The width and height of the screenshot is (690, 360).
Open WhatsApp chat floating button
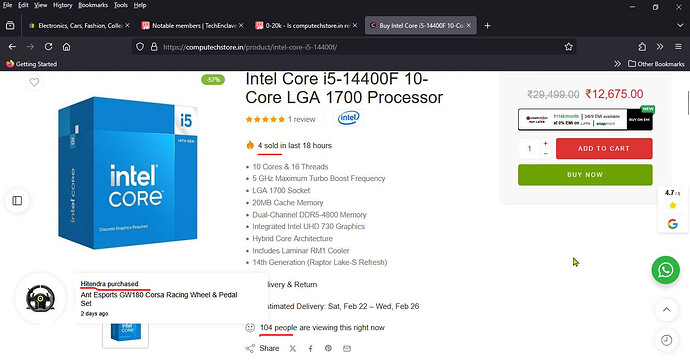(x=665, y=270)
